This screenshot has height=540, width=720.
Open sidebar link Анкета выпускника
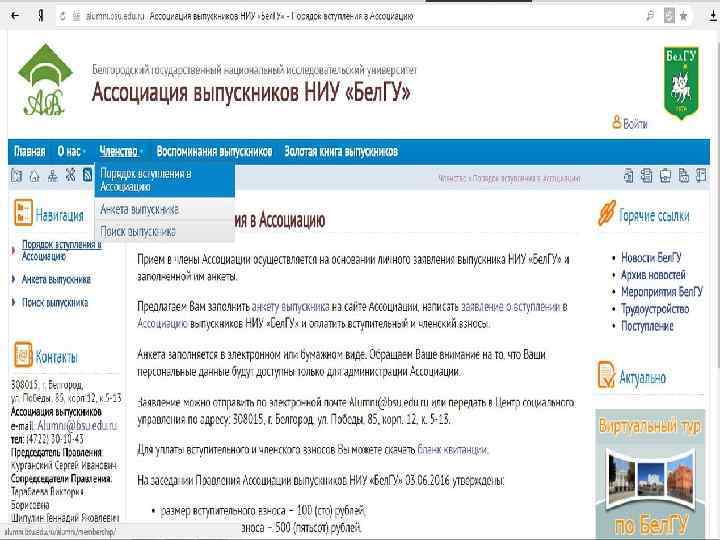coord(56,279)
